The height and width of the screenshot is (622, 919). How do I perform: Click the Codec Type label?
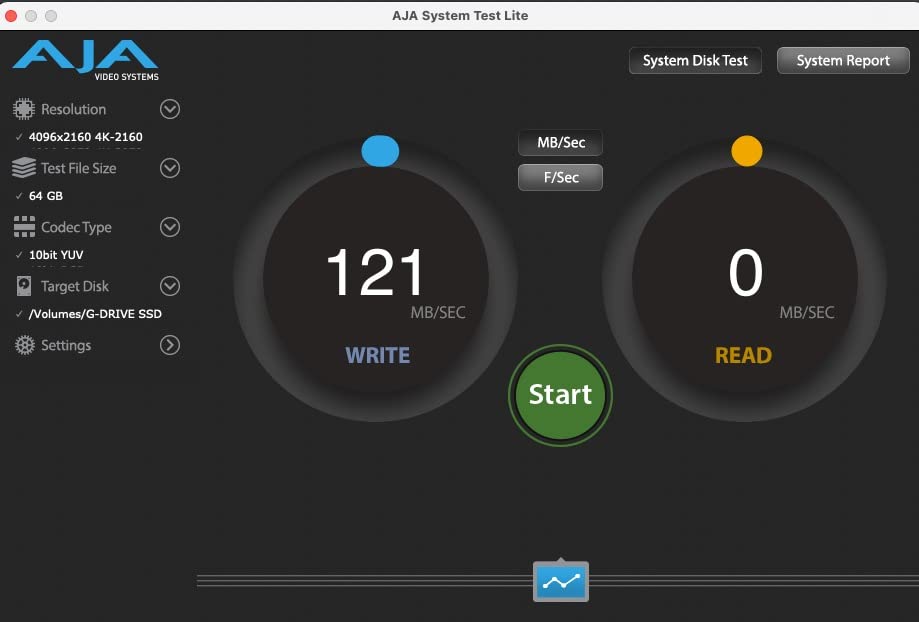pos(76,227)
